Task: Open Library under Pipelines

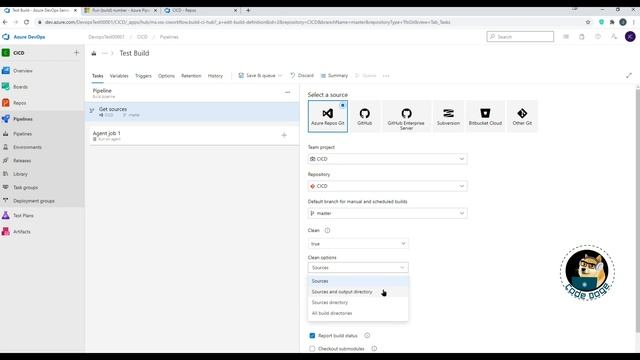Action: [20, 174]
